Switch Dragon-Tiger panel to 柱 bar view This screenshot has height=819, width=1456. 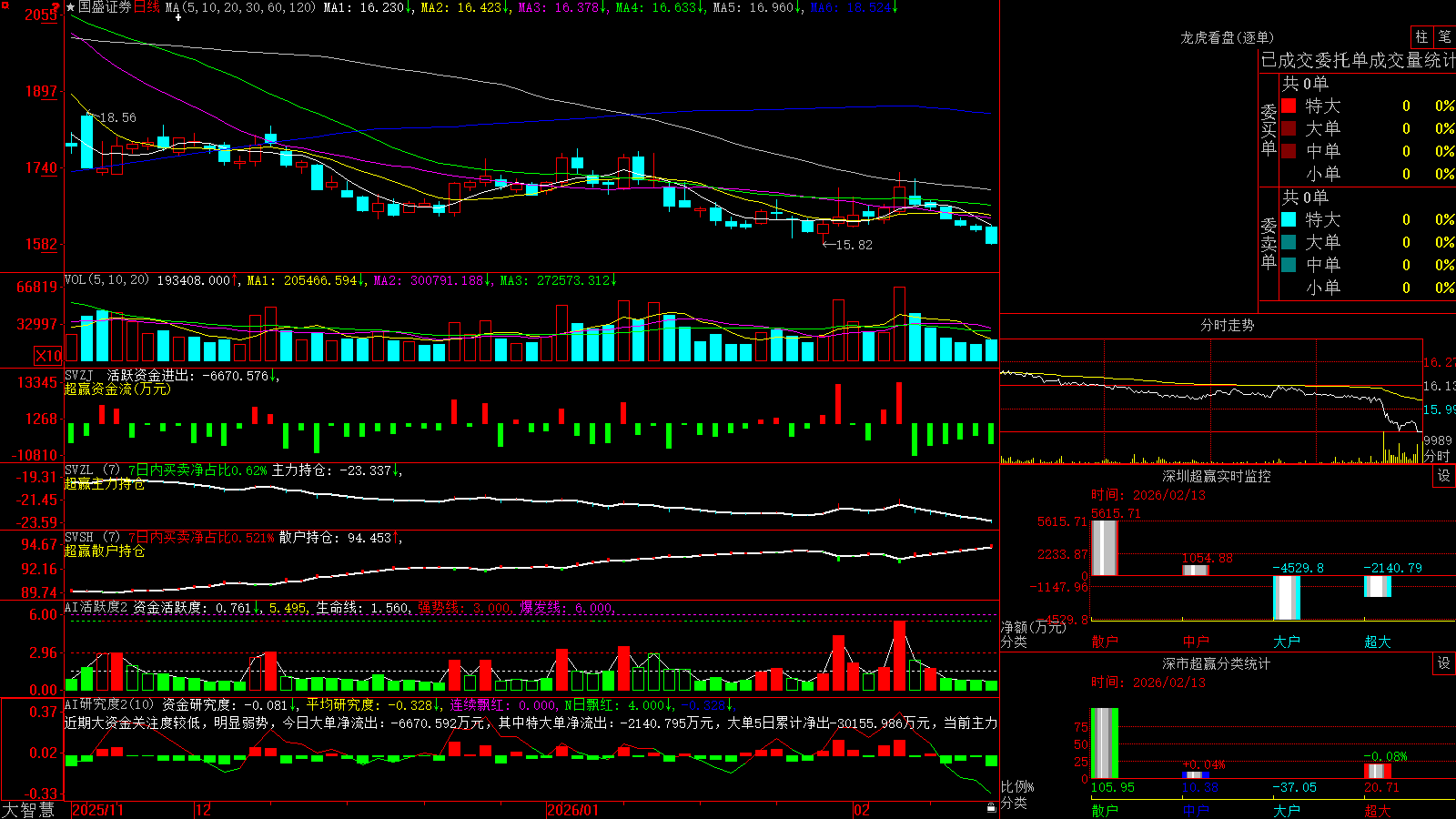point(1421,37)
